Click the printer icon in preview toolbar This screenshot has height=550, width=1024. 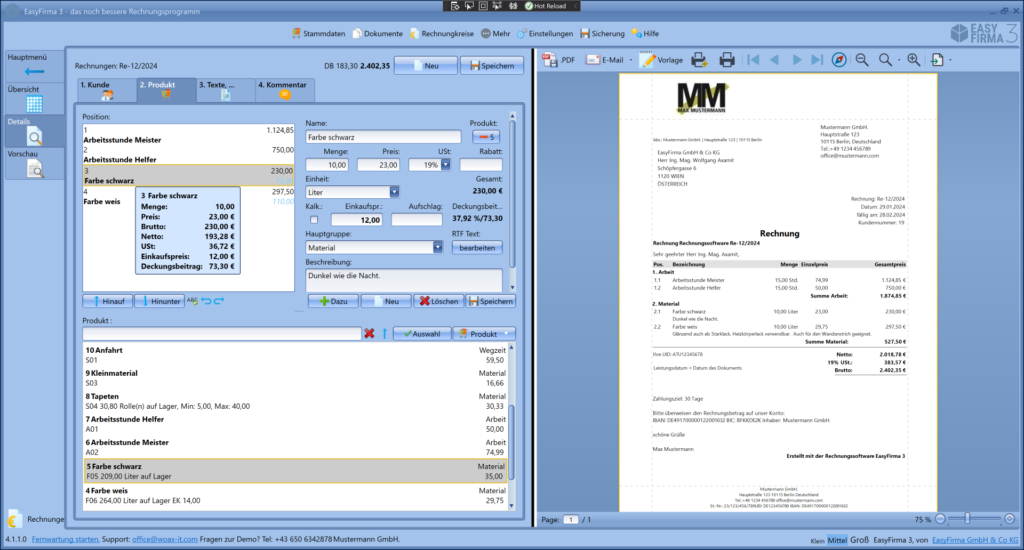pyautogui.click(x=727, y=60)
